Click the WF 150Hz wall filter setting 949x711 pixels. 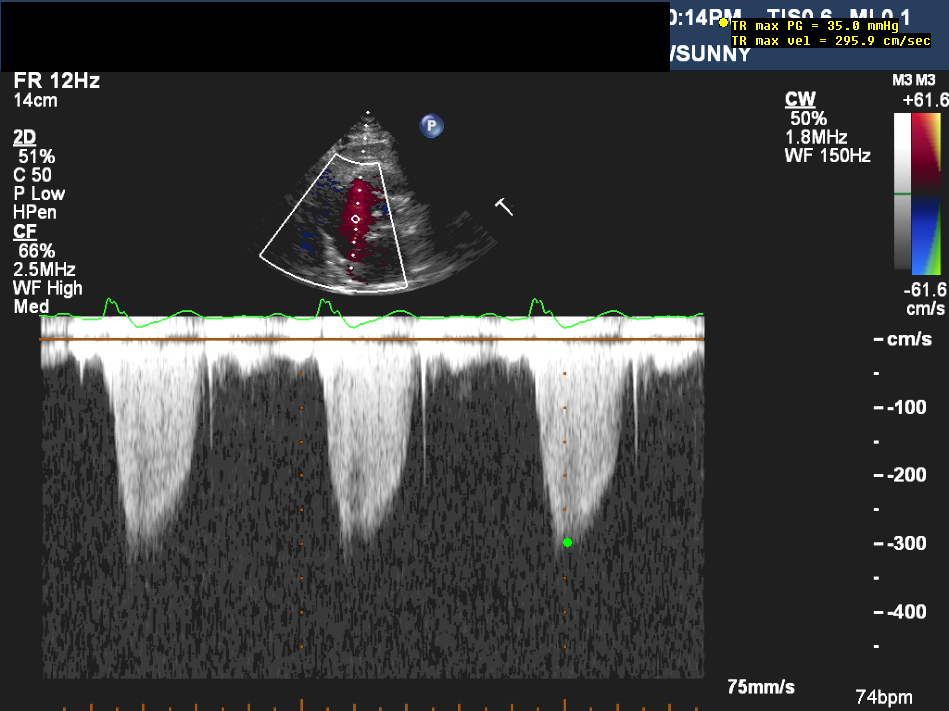[x=828, y=155]
